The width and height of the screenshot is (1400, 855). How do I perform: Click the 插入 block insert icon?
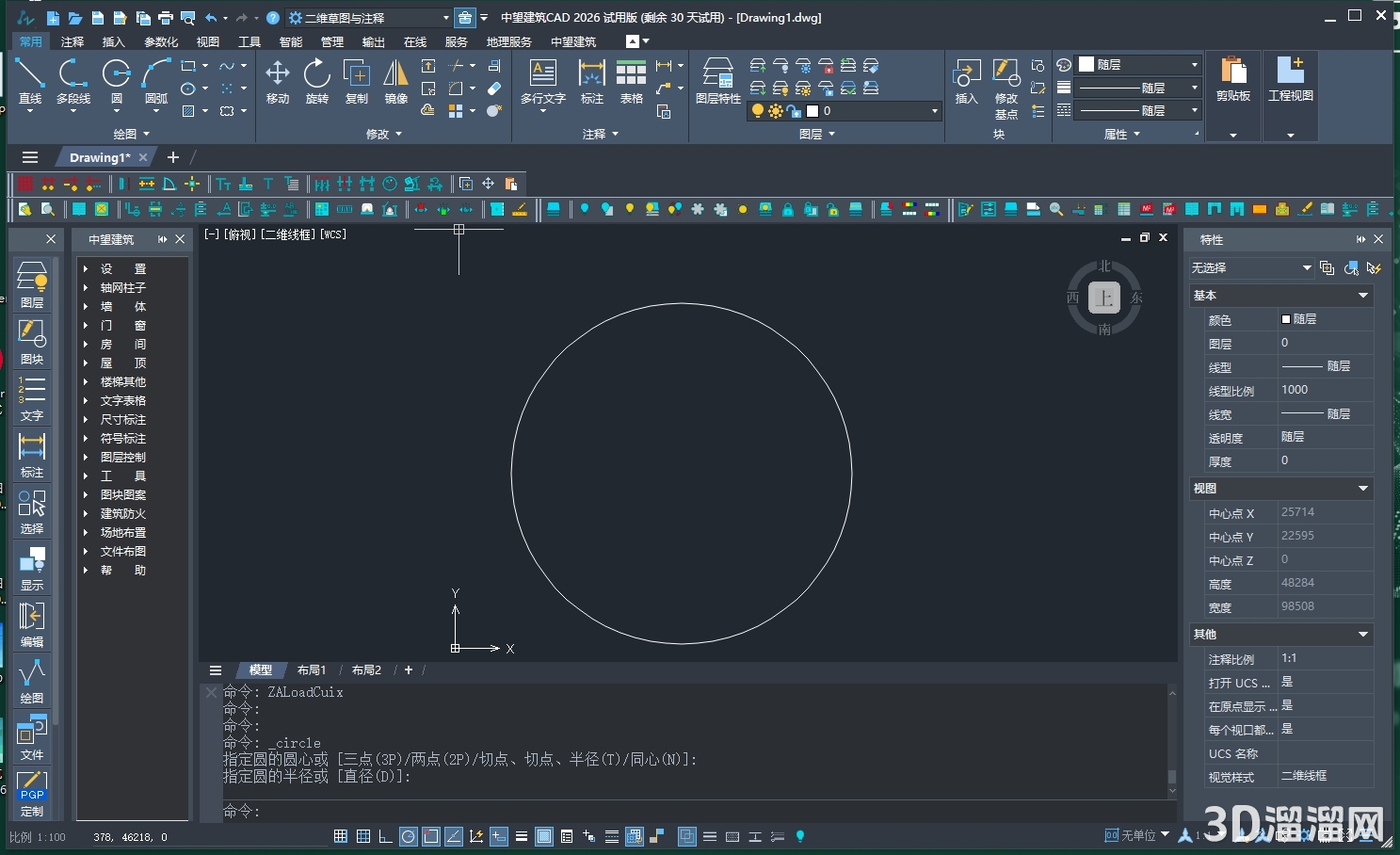point(967,81)
